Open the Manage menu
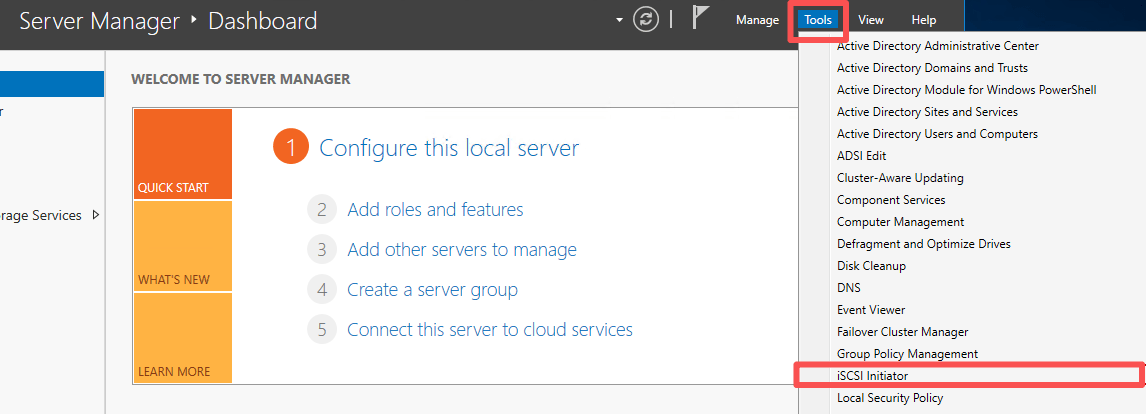Screen dimensions: 1146x414 (757, 20)
